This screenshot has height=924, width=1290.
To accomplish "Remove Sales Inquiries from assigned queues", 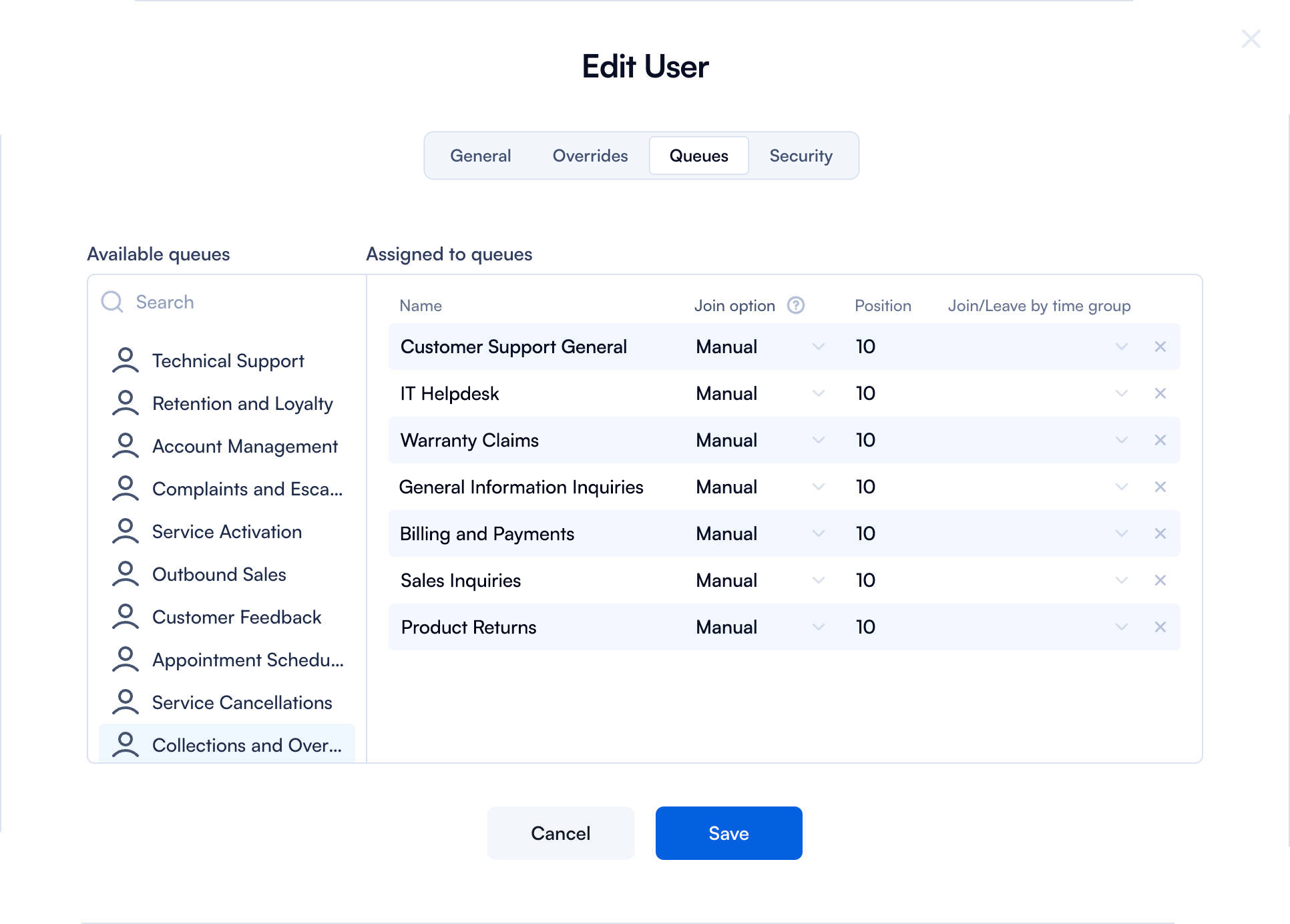I will 1160,580.
